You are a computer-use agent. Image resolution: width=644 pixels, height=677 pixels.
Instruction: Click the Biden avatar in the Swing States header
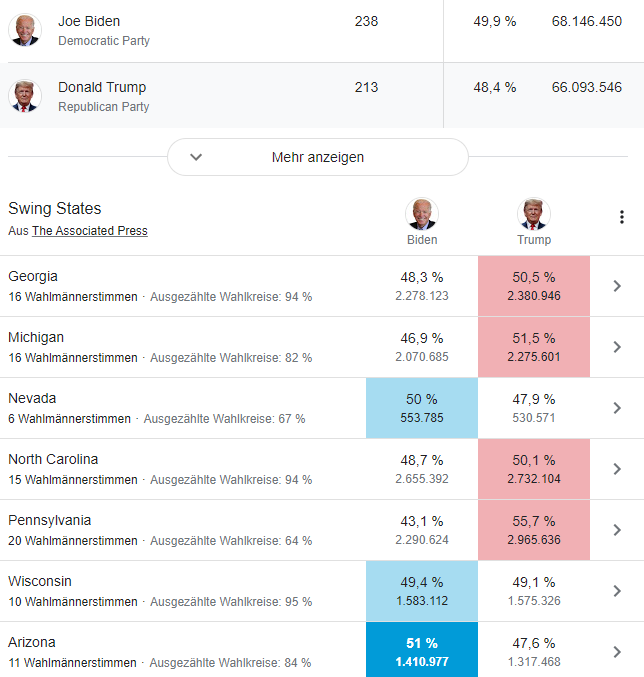coord(422,214)
